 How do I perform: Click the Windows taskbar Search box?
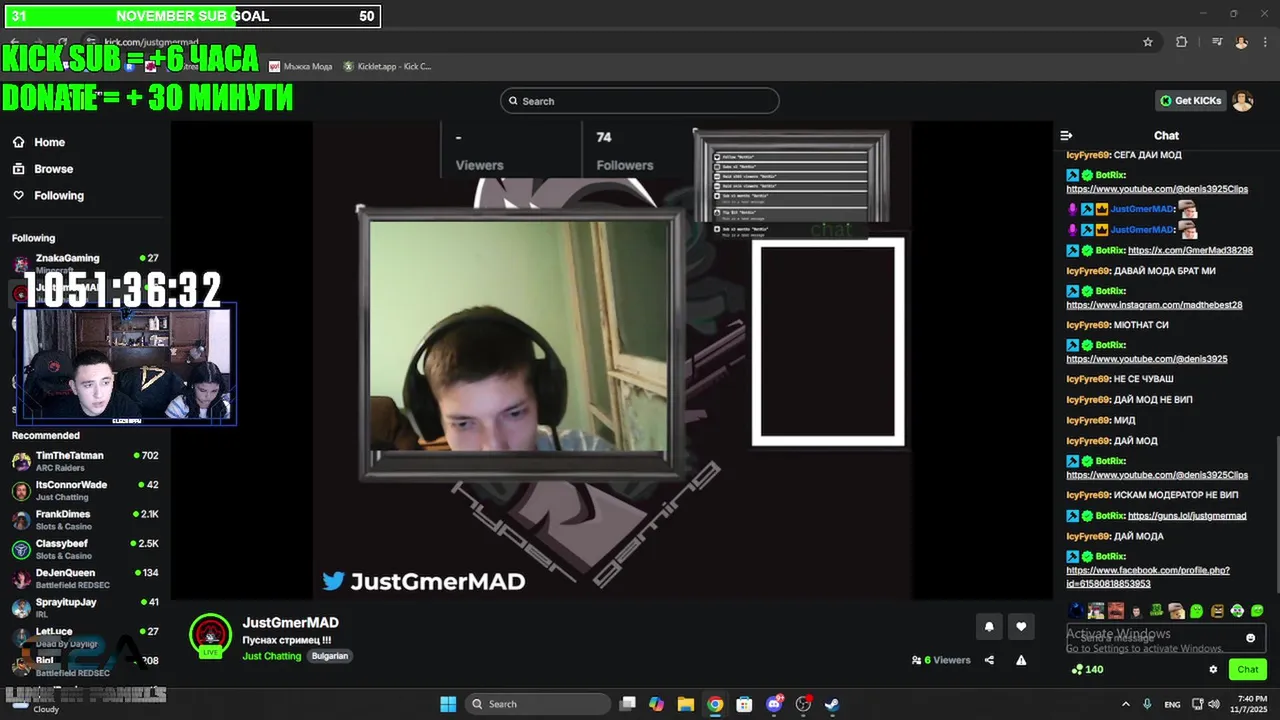[x=539, y=704]
